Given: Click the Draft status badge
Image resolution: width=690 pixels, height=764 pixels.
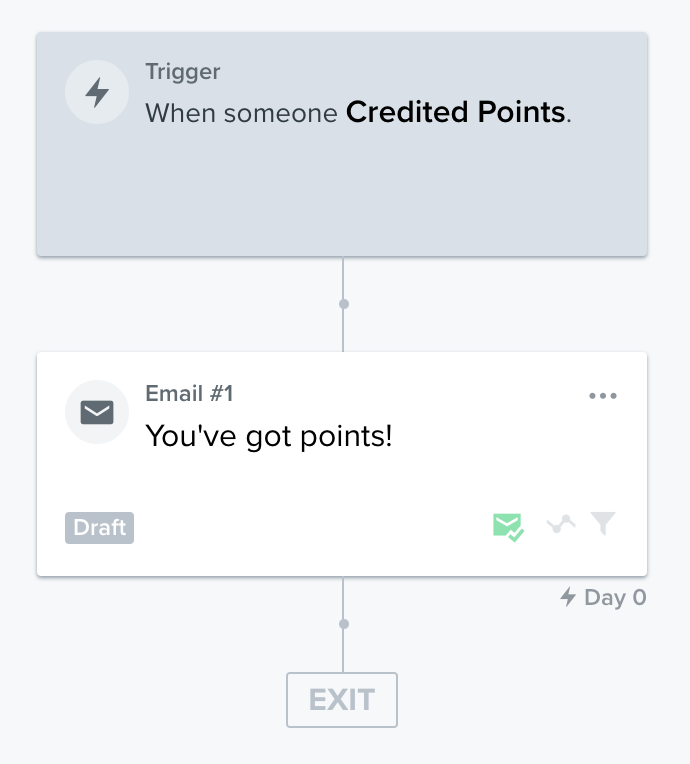Looking at the screenshot, I should tap(99, 528).
